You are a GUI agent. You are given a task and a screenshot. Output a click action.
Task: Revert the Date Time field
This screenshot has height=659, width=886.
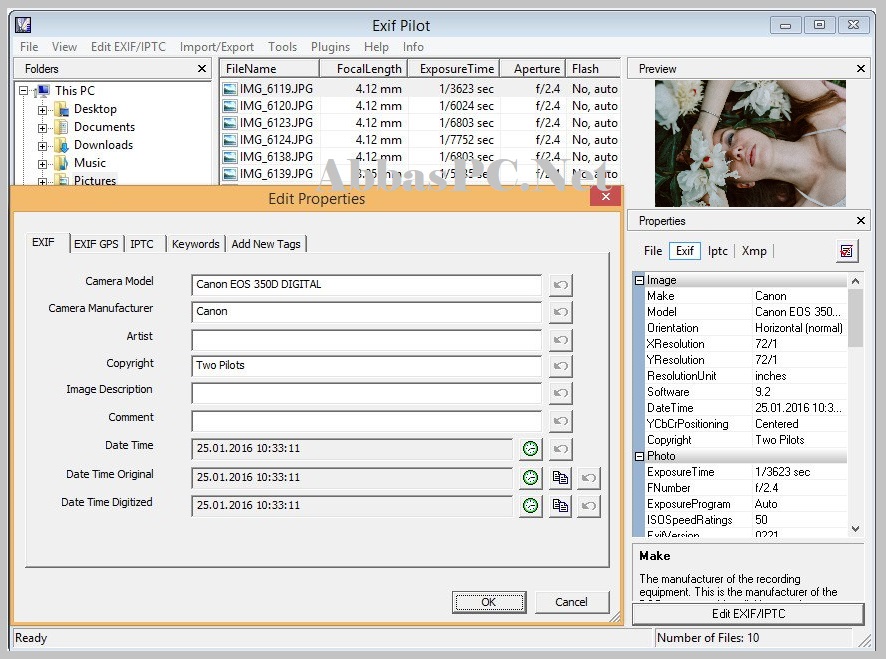click(x=561, y=449)
